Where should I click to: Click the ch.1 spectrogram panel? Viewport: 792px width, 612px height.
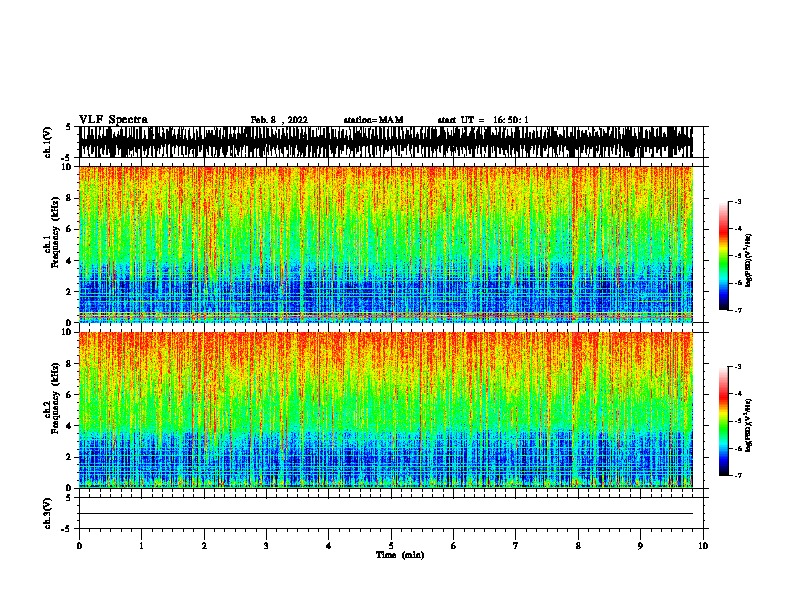[386, 244]
